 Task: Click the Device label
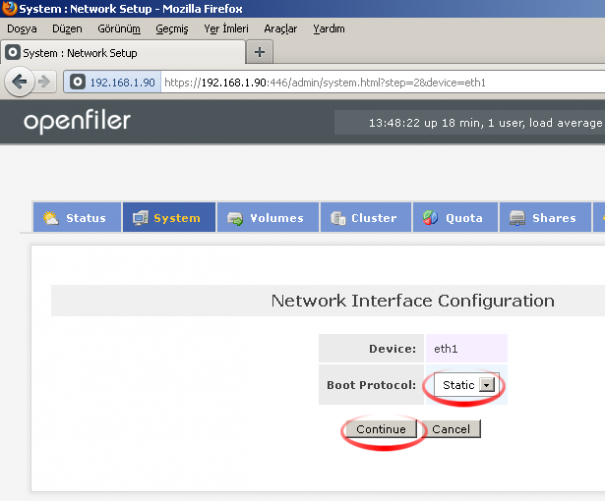[392, 349]
